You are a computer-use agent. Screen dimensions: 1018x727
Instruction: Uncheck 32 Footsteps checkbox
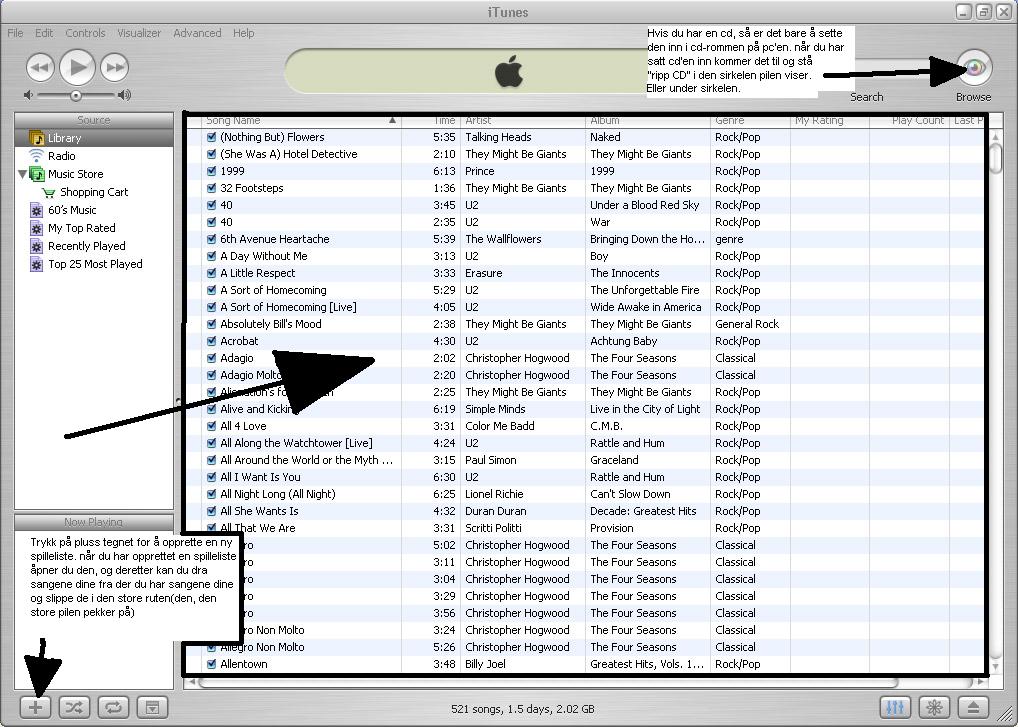click(x=211, y=188)
